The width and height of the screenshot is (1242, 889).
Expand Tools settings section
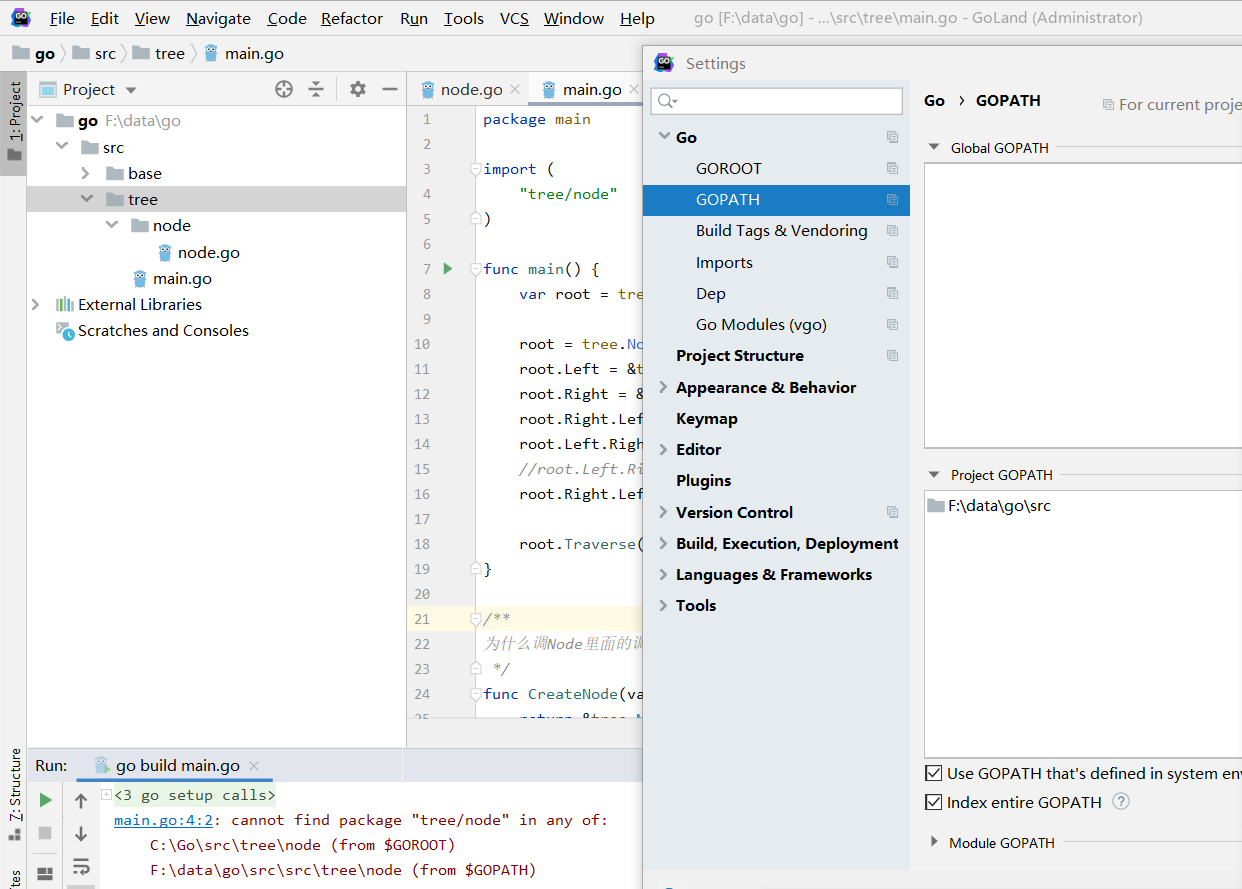pos(663,605)
